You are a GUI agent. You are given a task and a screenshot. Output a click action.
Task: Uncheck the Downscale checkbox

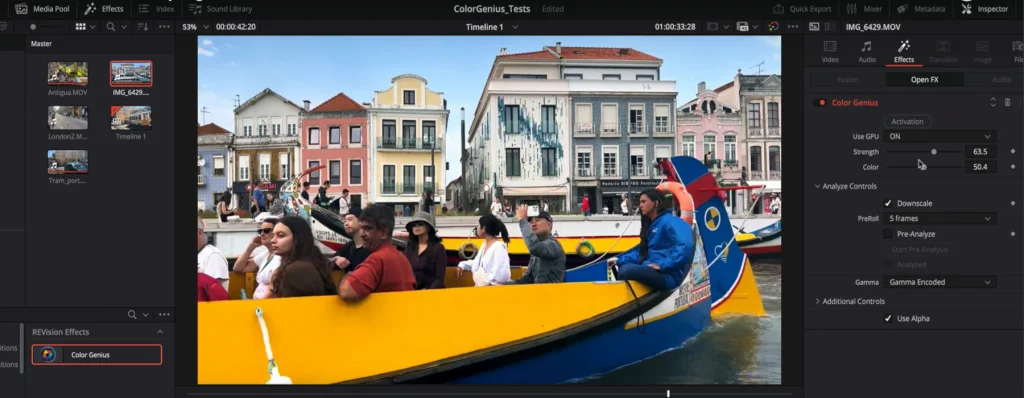coord(888,203)
